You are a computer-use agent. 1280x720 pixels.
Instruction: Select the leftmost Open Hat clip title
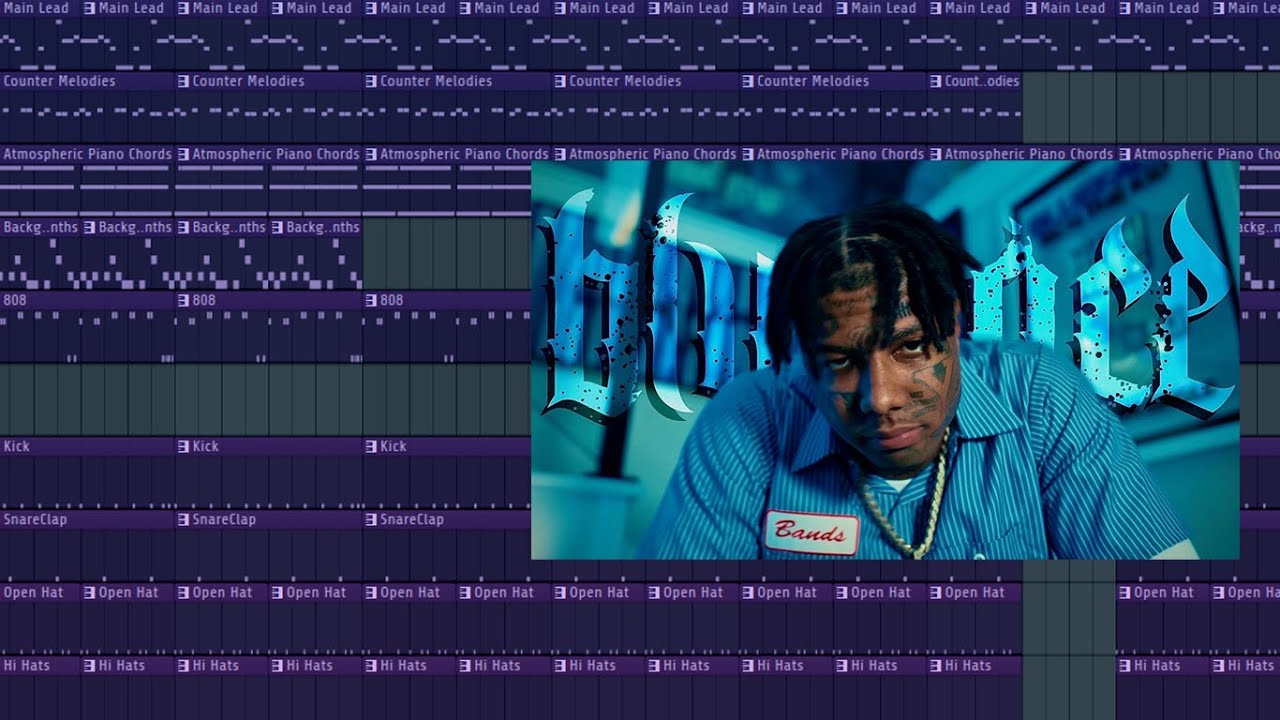pyautogui.click(x=33, y=592)
